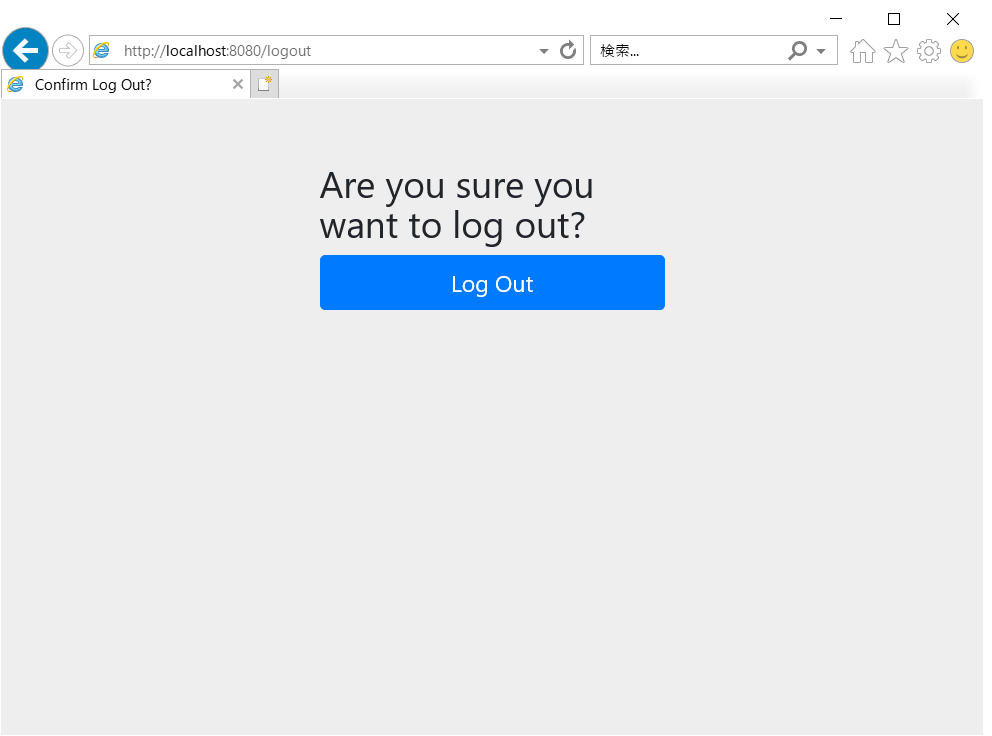Expand the search provider dropdown arrow

click(x=821, y=51)
